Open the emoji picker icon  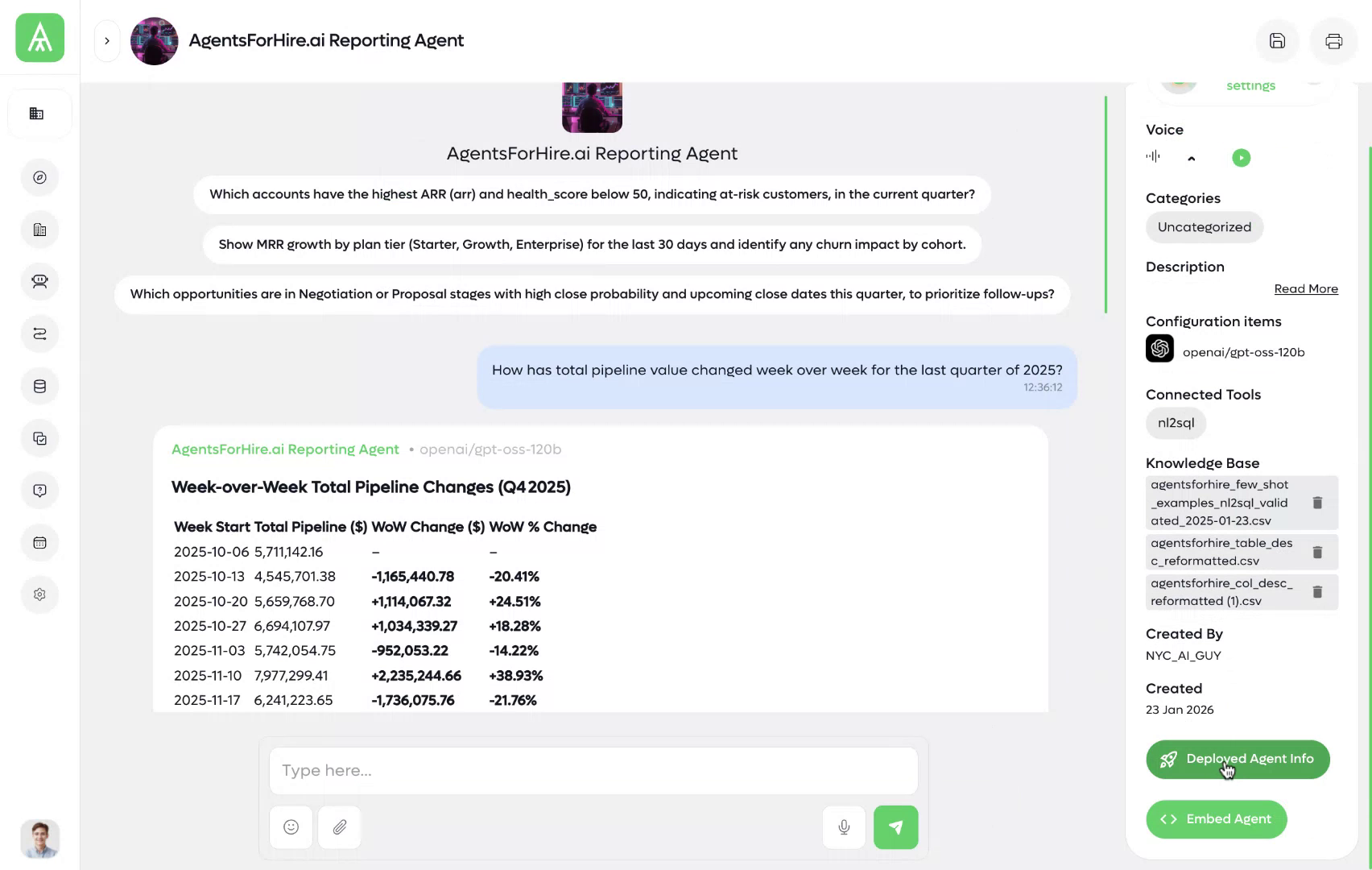tap(291, 827)
